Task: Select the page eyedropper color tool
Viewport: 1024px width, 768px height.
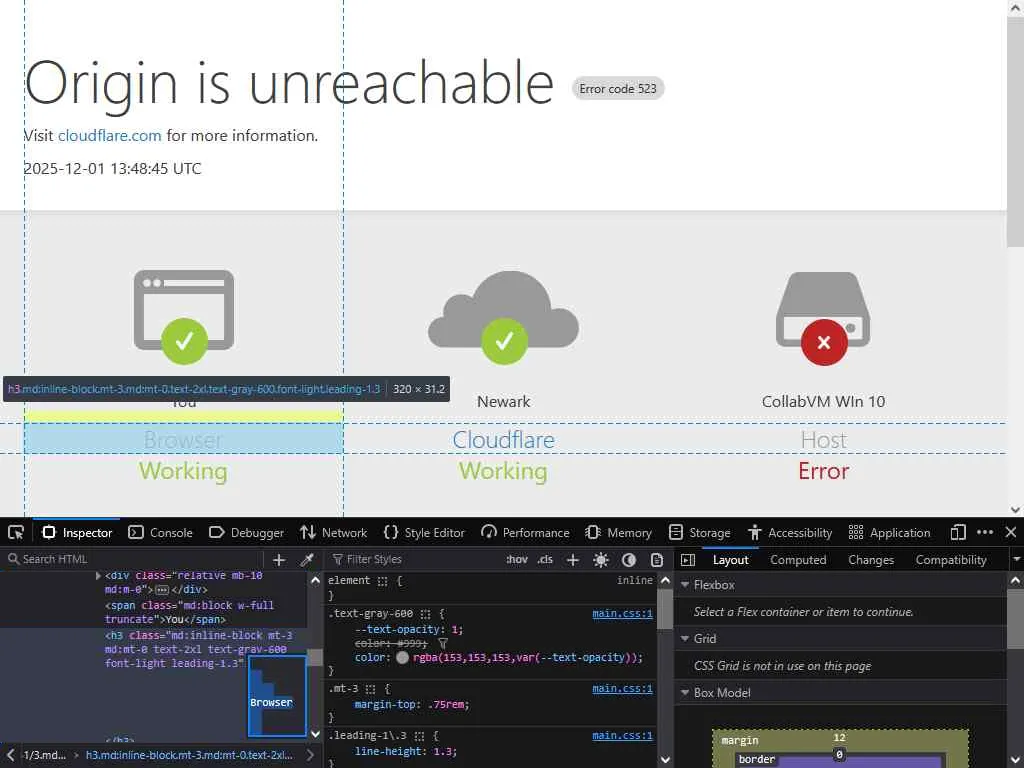Action: point(306,560)
